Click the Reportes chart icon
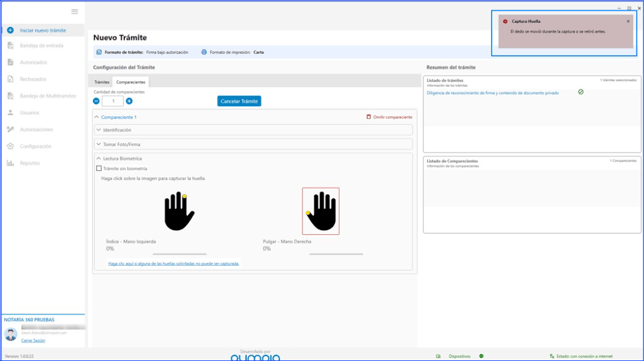 (x=10, y=163)
